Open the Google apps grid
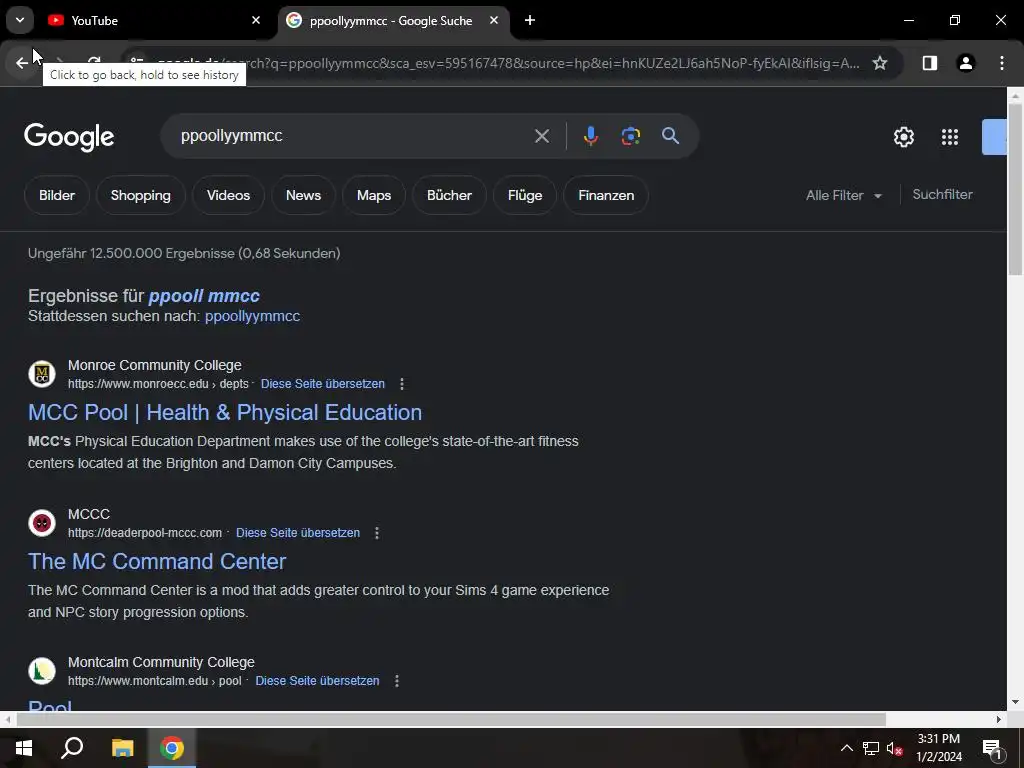This screenshot has height=768, width=1024. point(950,136)
